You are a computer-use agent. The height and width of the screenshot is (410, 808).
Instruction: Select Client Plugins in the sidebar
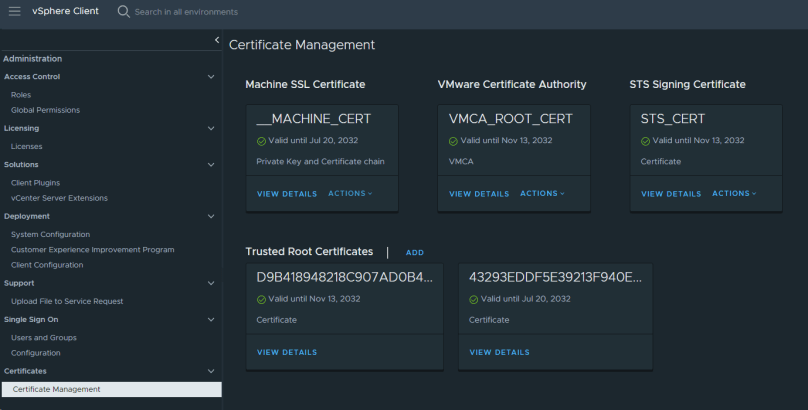pyautogui.click(x=35, y=183)
